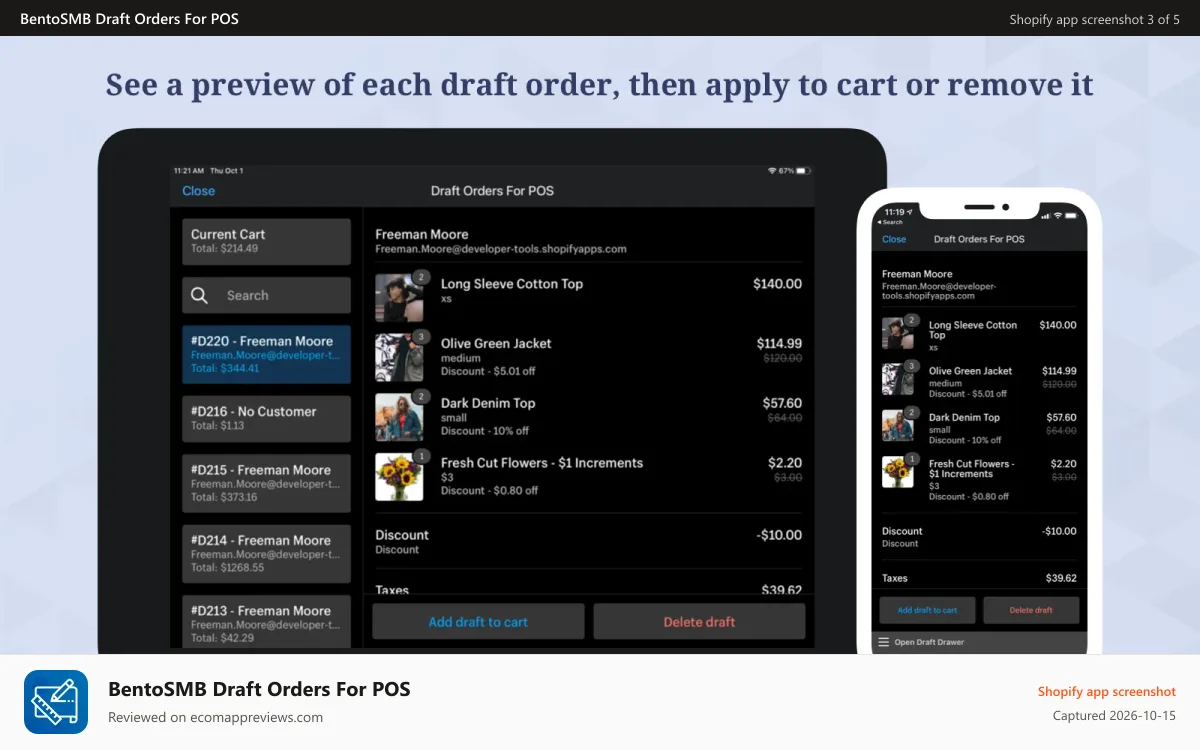Screen dimensions: 1200x750
Task: Click the Olive Green Jacket title on tablet
Action: point(496,343)
